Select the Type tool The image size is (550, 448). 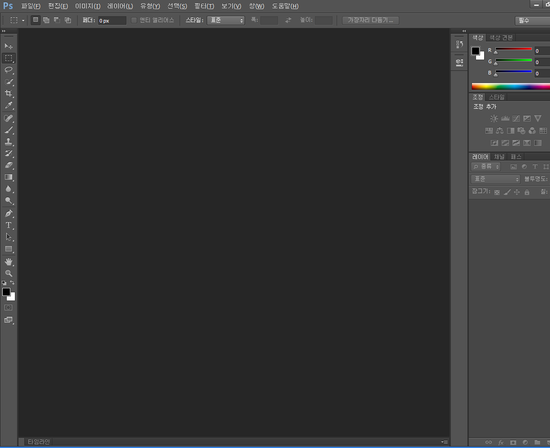(8, 225)
